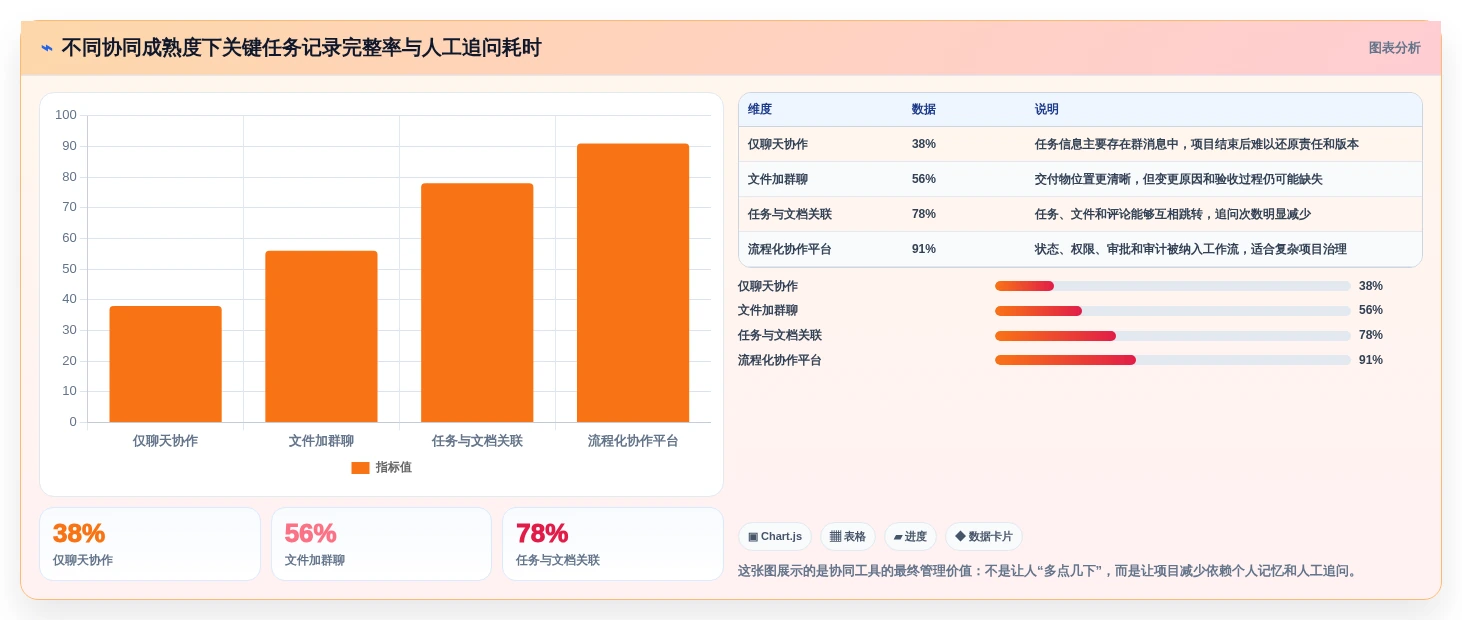Click the summary sentence starting 这张图展示的是
This screenshot has width=1462, height=620.
click(1050, 571)
